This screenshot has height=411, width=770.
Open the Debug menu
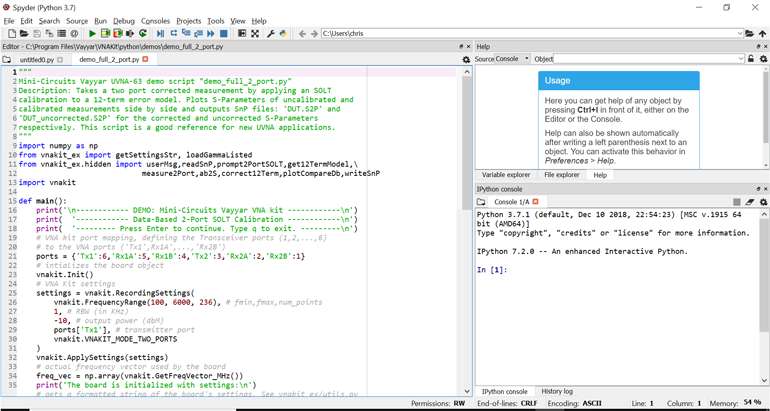(124, 20)
